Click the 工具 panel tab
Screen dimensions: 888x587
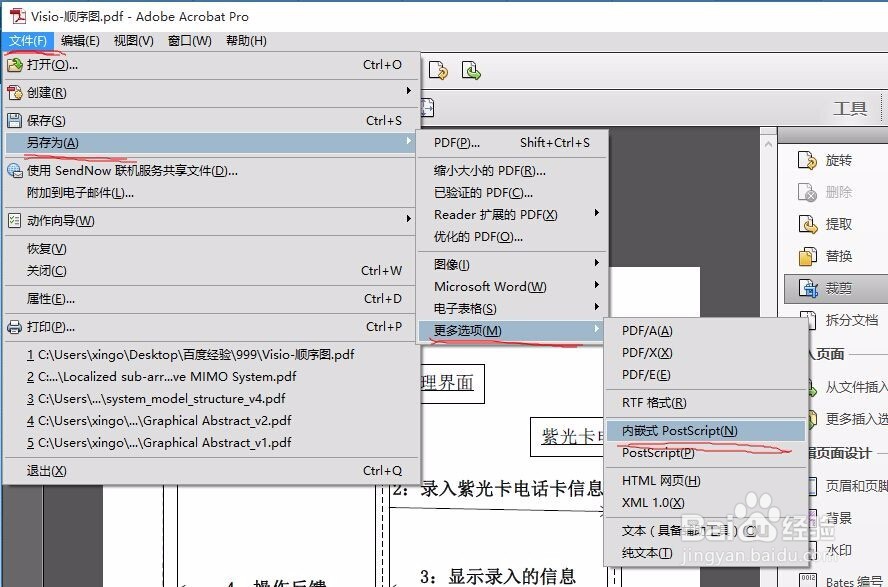click(x=849, y=108)
